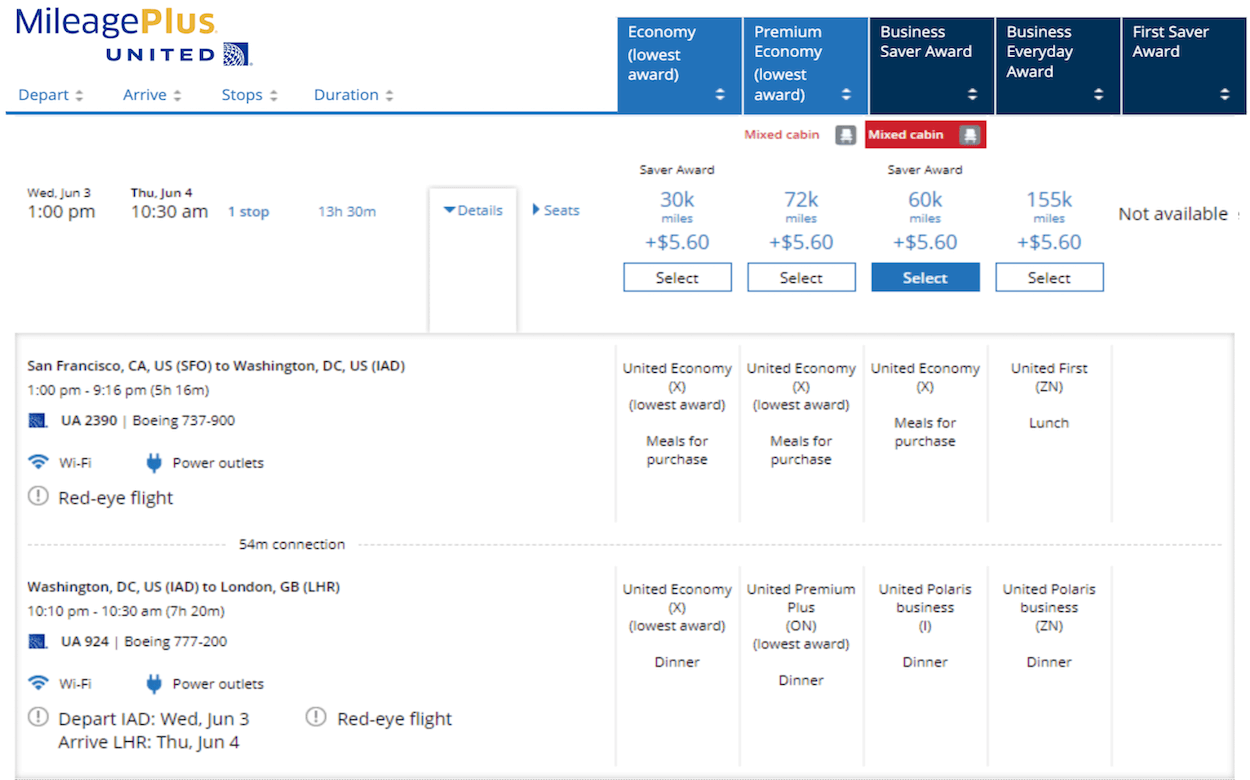Click the Wi-Fi icon for flight UA 924
The image size is (1250, 780).
pyautogui.click(x=38, y=683)
